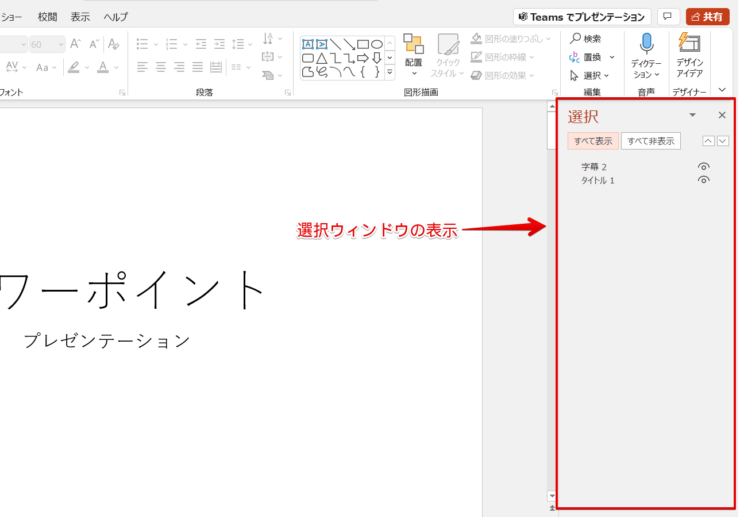Click the increase font size icon
Image resolution: width=740 pixels, height=517 pixels.
[77, 44]
